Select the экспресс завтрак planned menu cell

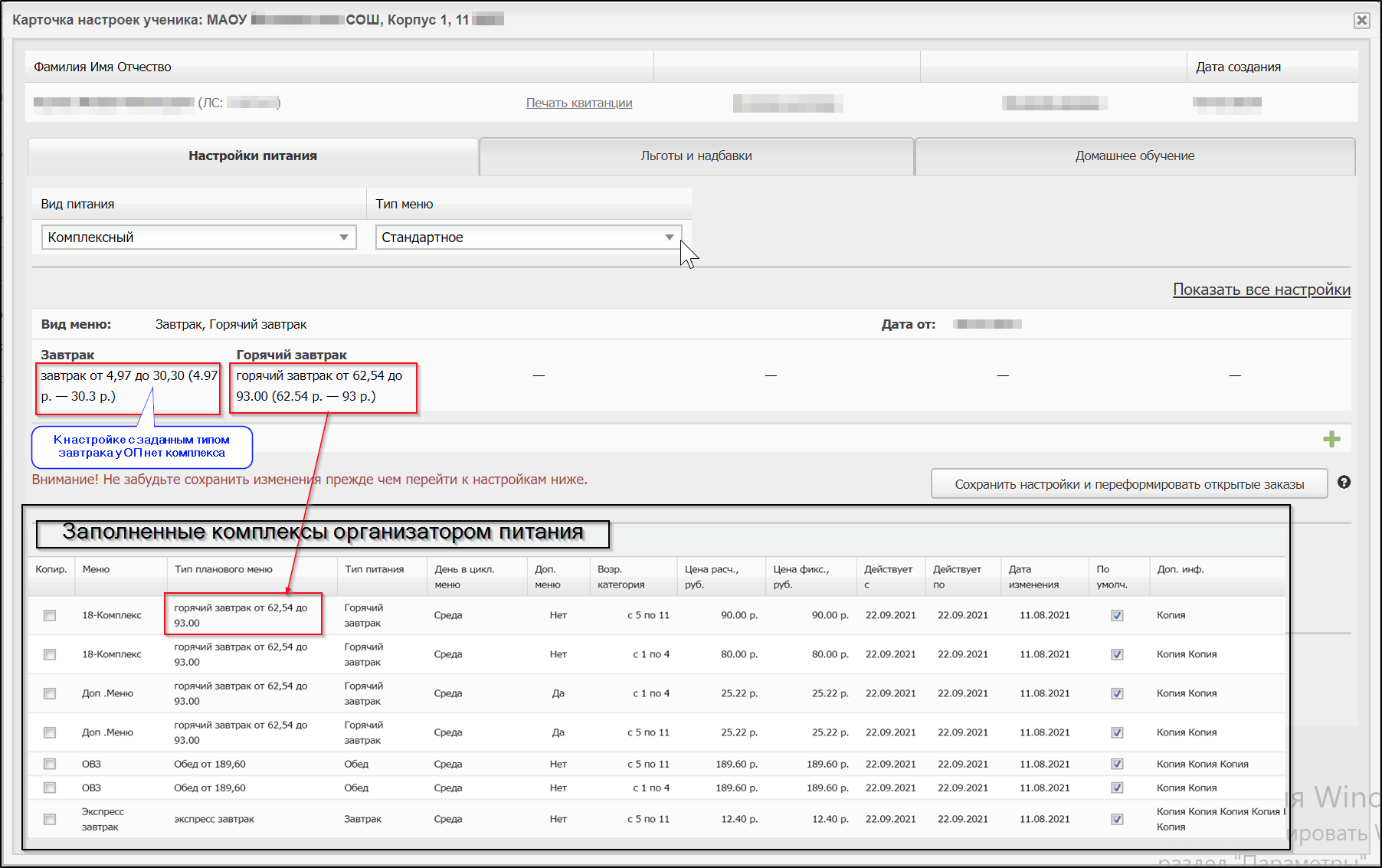pyautogui.click(x=214, y=819)
